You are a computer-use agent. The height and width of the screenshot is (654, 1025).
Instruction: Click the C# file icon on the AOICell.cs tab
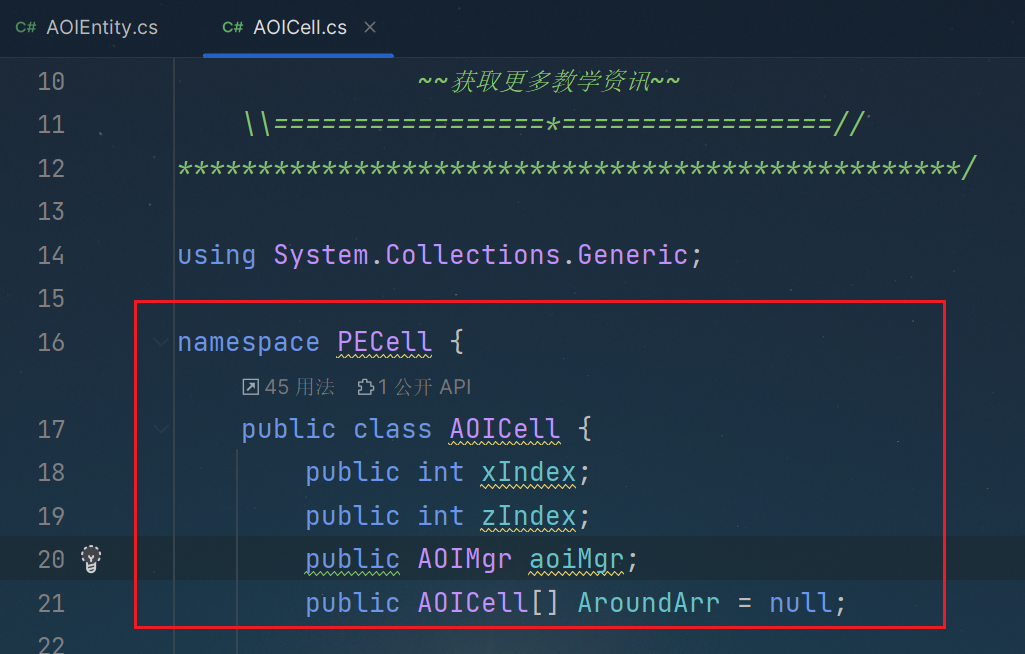[232, 27]
